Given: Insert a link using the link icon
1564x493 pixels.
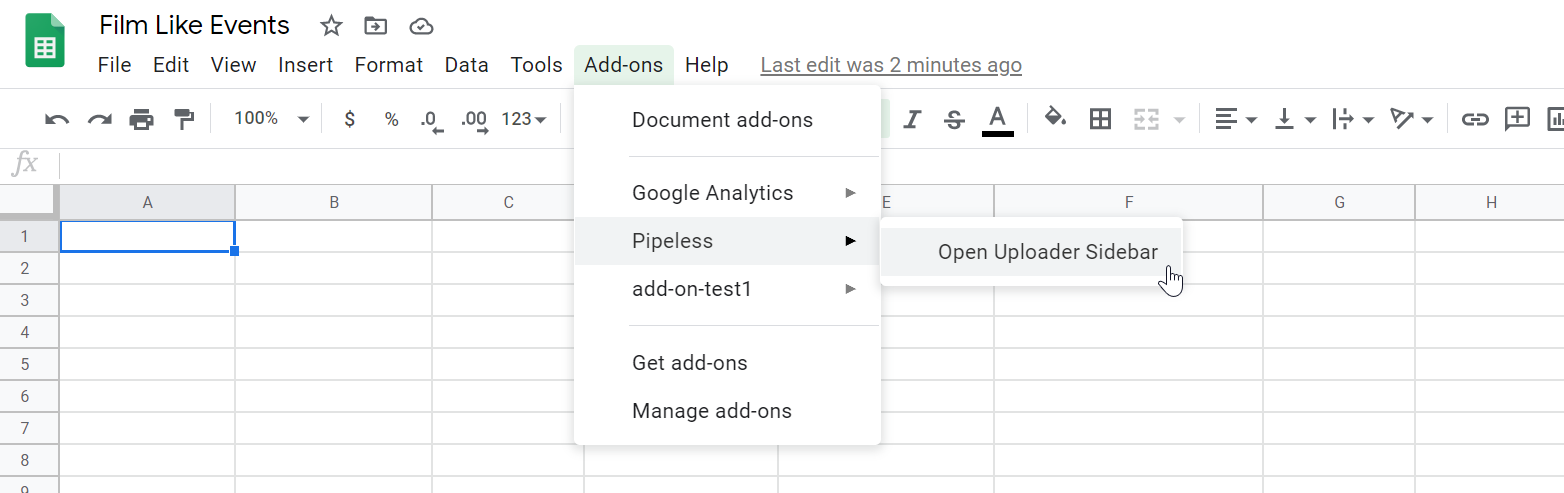Looking at the screenshot, I should (1474, 120).
